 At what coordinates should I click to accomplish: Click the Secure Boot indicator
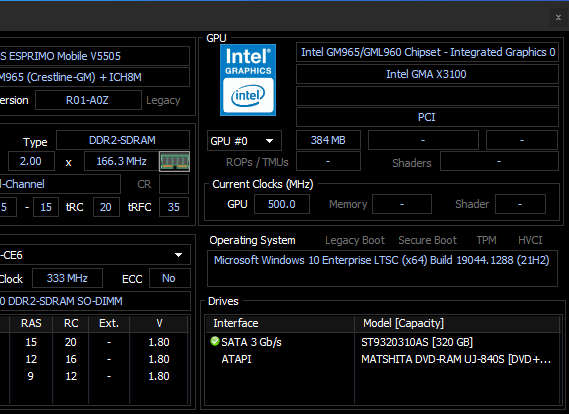click(x=427, y=240)
